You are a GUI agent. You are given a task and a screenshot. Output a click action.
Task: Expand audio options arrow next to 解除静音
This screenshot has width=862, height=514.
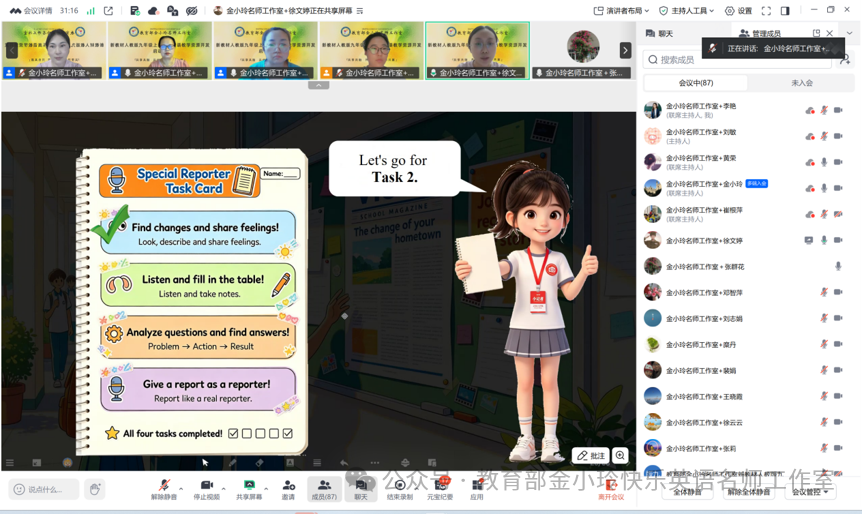click(x=181, y=488)
